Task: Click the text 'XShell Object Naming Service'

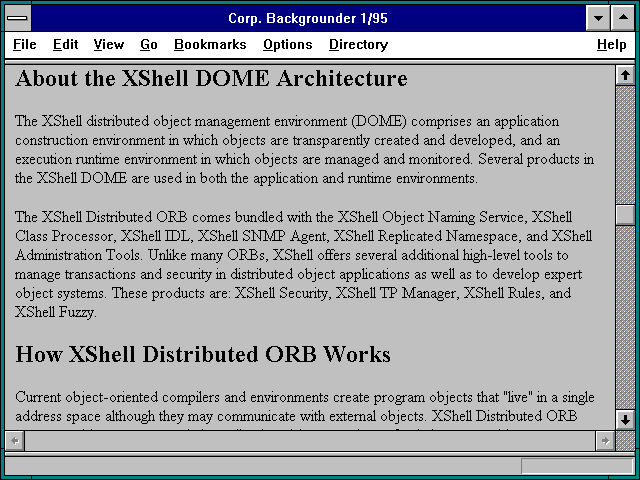Action: coord(431,217)
